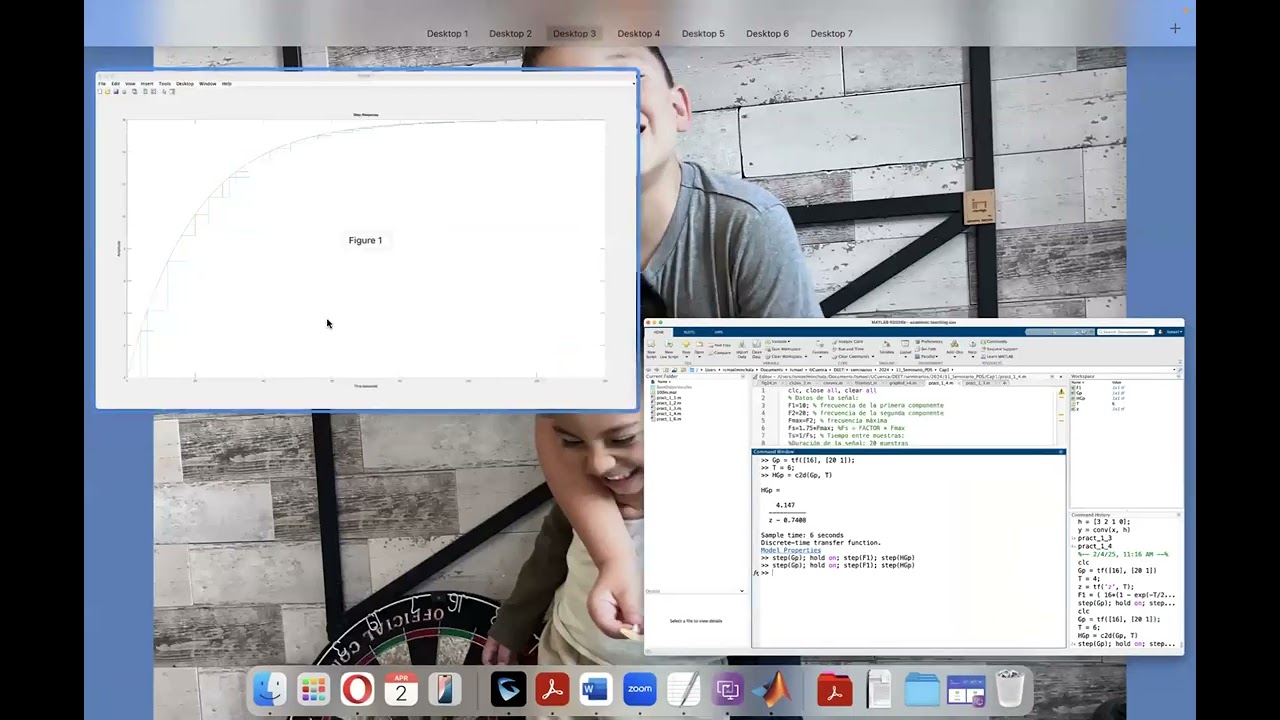This screenshot has width=1280, height=720.
Task: Click Layout icon in MATLAB ribbon
Action: pos(905,349)
